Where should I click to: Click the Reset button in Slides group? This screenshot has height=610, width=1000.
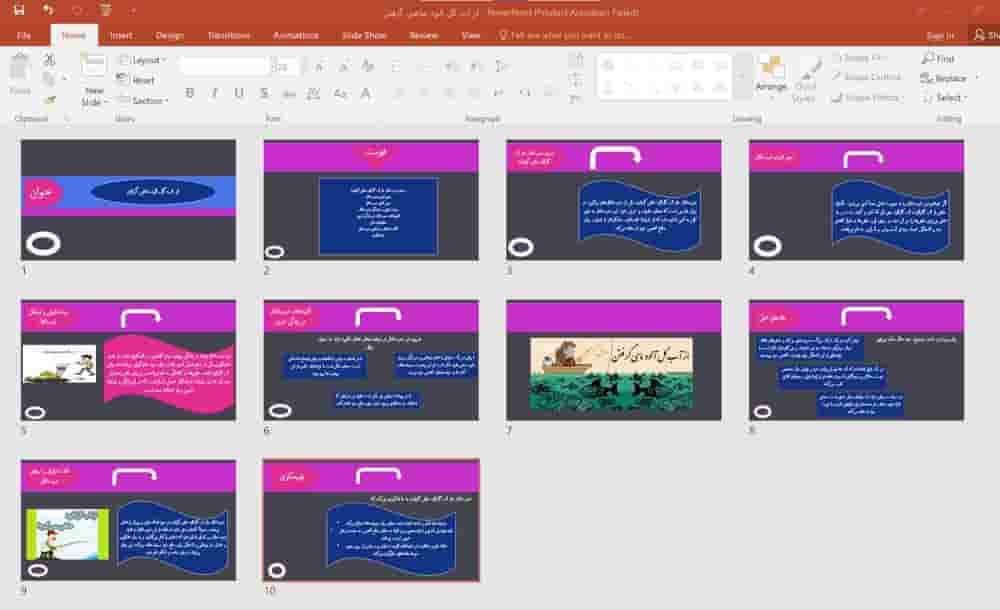pos(137,80)
